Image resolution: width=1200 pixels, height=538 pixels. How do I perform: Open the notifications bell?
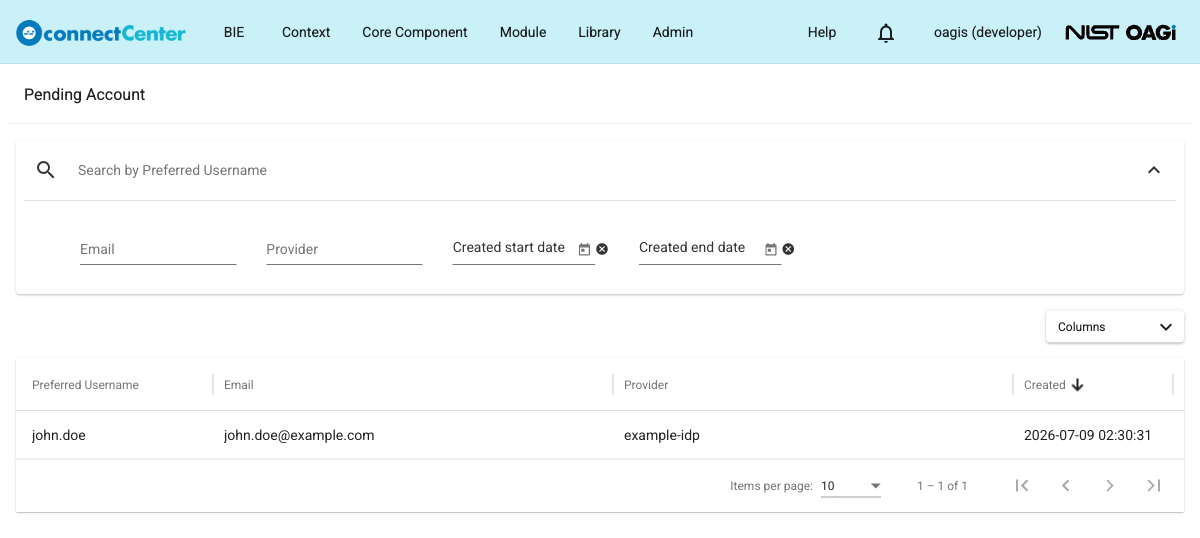(886, 32)
